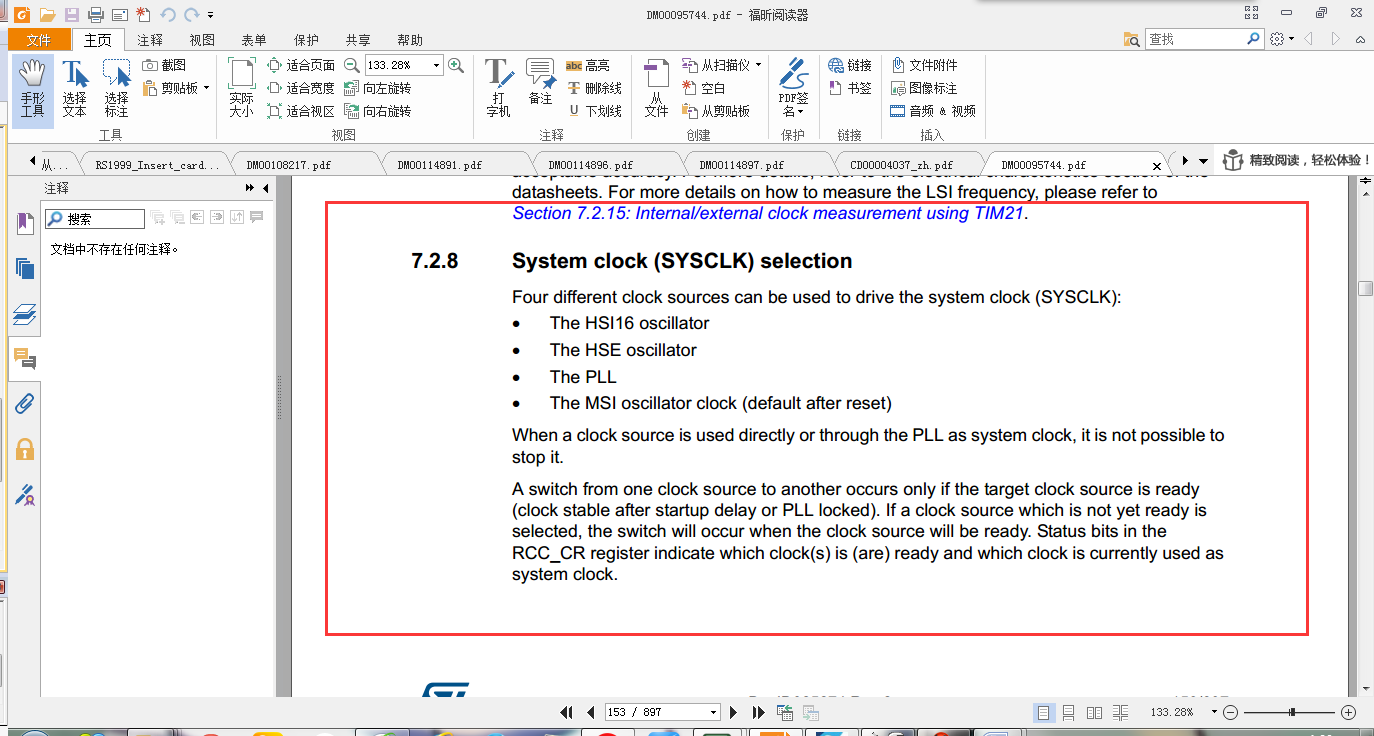
Task: Click the Rotate Left (向左旋转) icon
Action: (x=378, y=88)
